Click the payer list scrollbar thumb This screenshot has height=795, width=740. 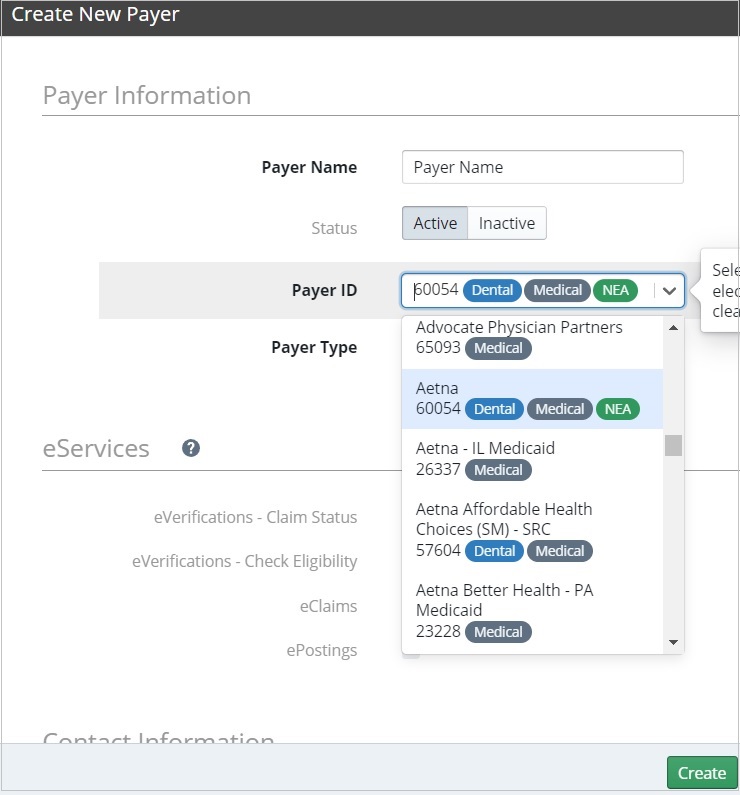673,445
